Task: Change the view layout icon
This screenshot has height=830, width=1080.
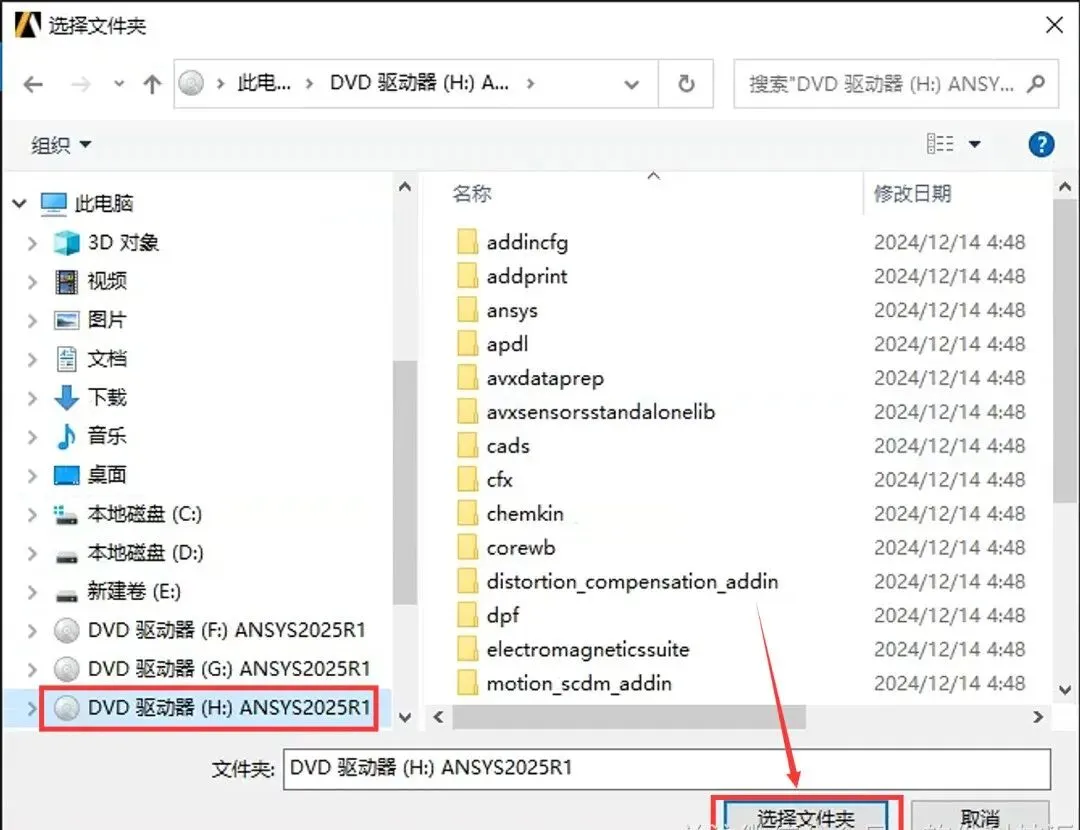Action: 939,144
